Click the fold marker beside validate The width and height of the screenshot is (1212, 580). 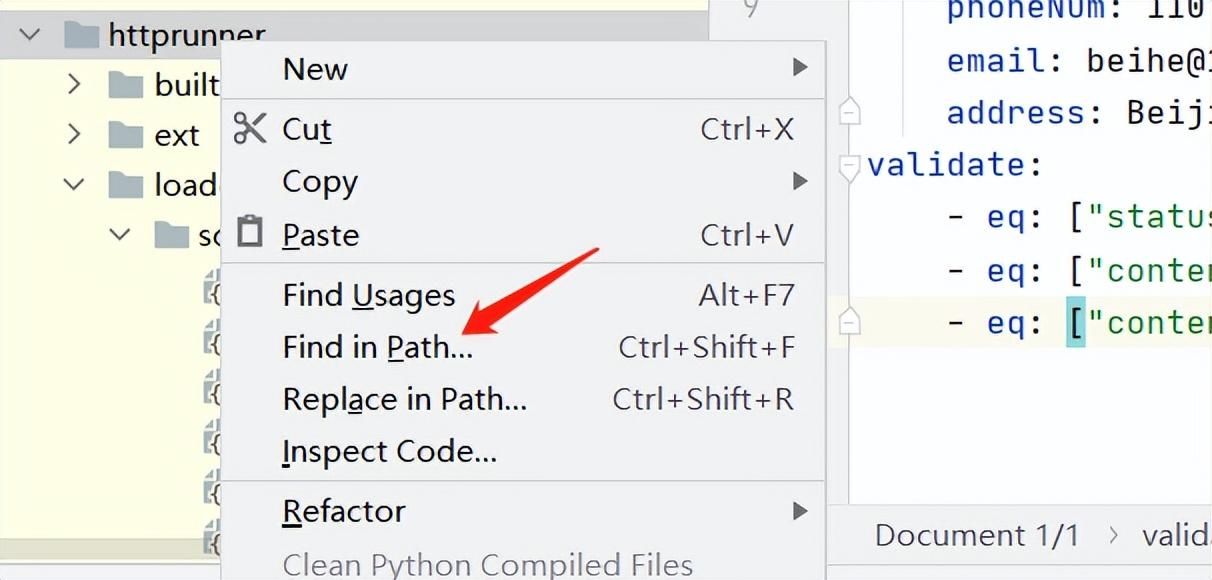[x=850, y=167]
